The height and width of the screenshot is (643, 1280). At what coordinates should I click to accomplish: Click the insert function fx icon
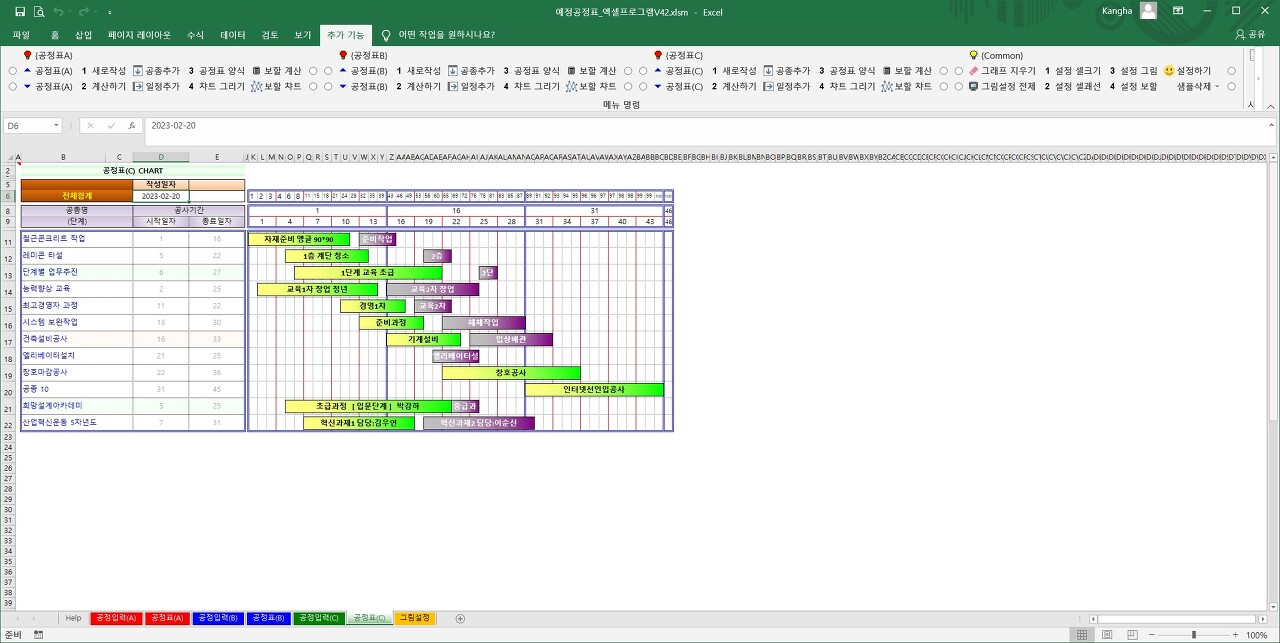(132, 126)
